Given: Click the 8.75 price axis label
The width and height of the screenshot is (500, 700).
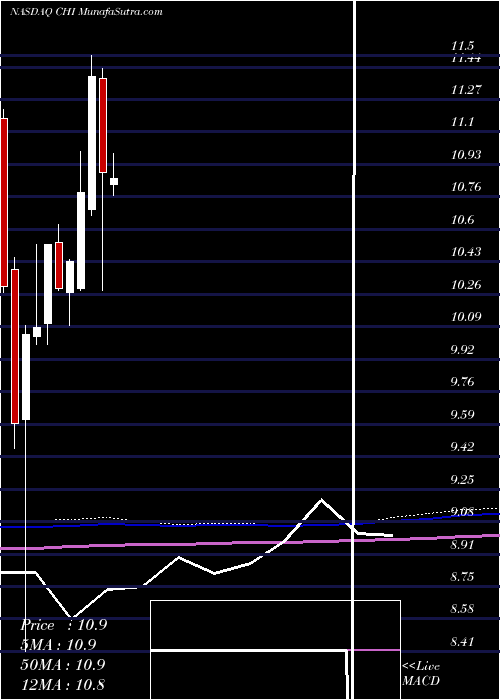Looking at the screenshot, I should pos(462,577).
